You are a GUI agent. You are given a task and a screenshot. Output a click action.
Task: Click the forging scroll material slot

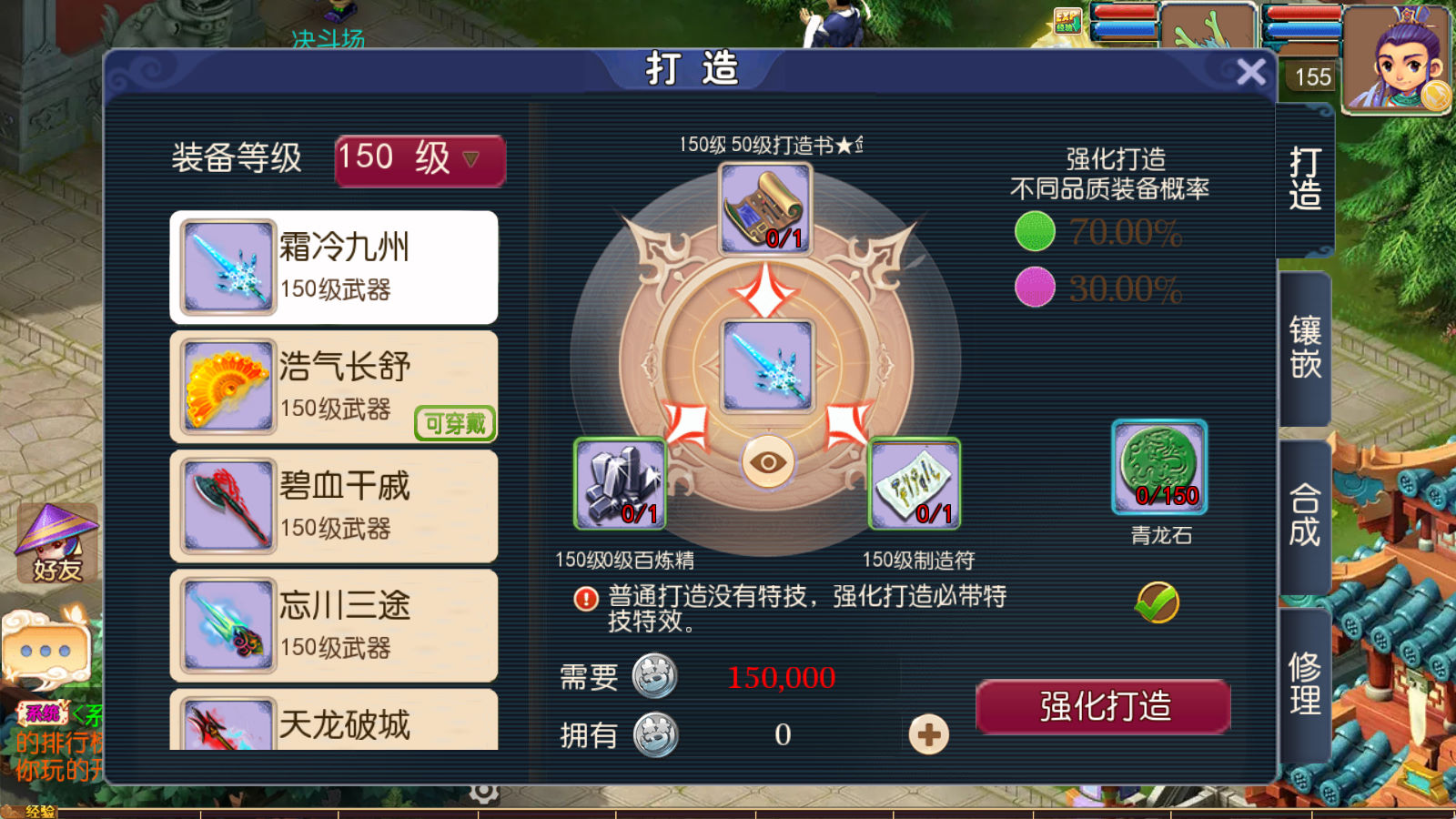(x=765, y=209)
